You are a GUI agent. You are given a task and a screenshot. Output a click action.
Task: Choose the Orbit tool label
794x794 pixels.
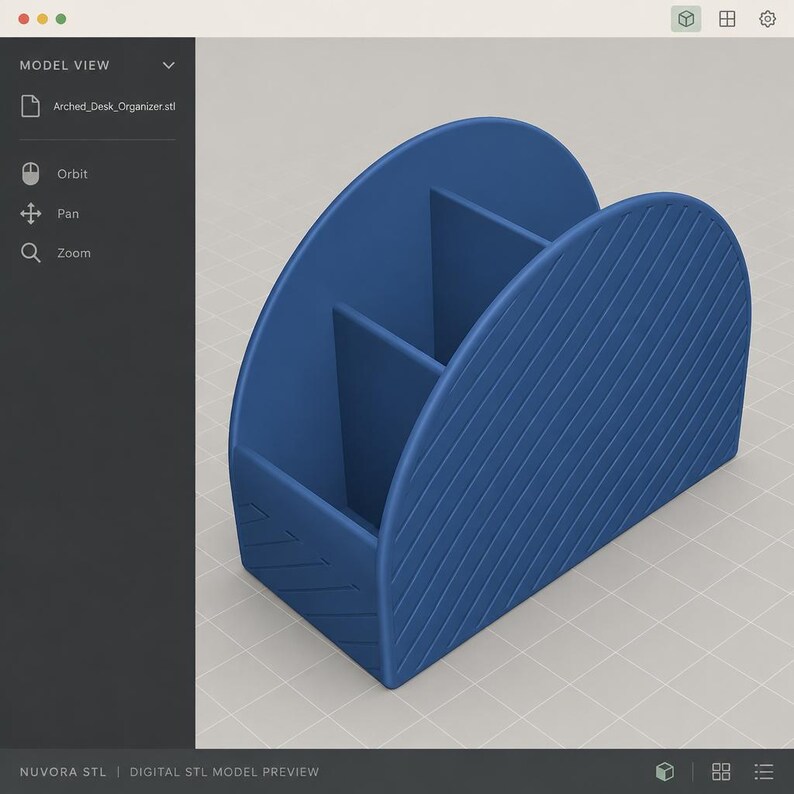point(72,174)
